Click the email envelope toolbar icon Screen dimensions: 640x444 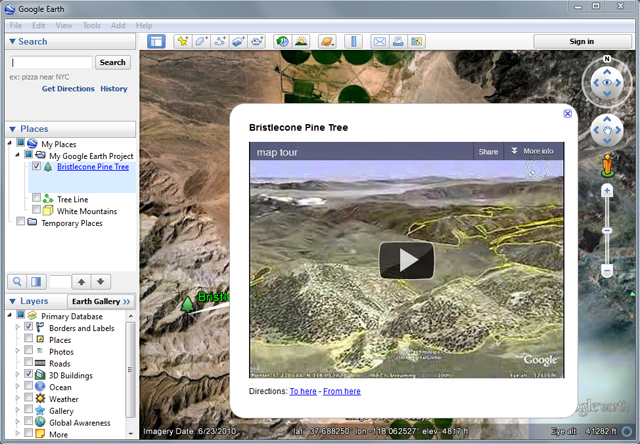coord(380,41)
